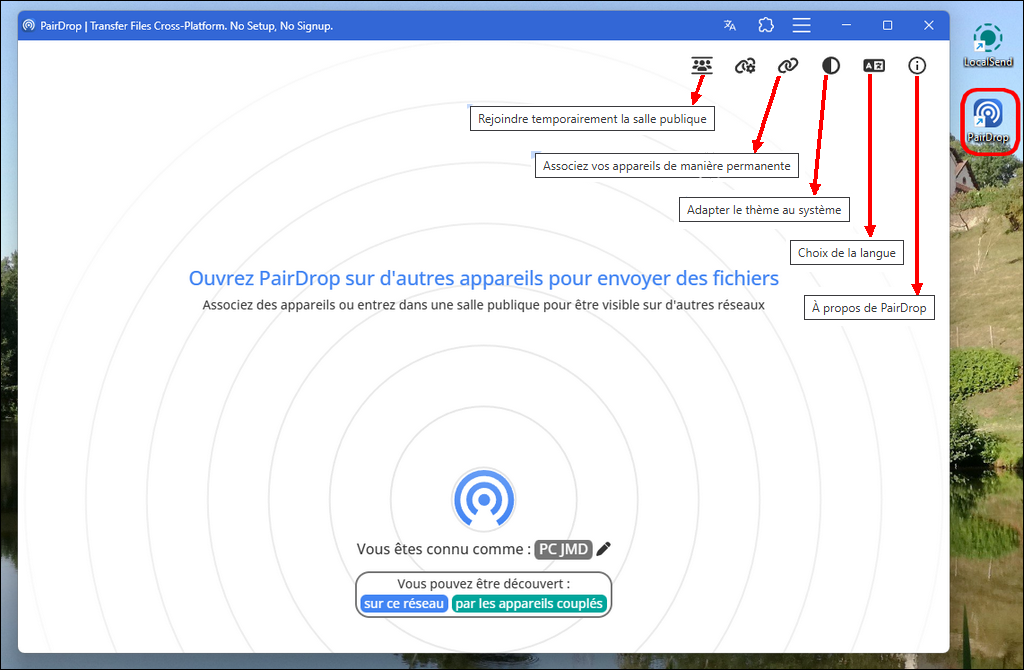Viewport: 1024px width, 670px height.
Task: Click the "sur ce réseau" badge
Action: pyautogui.click(x=404, y=603)
